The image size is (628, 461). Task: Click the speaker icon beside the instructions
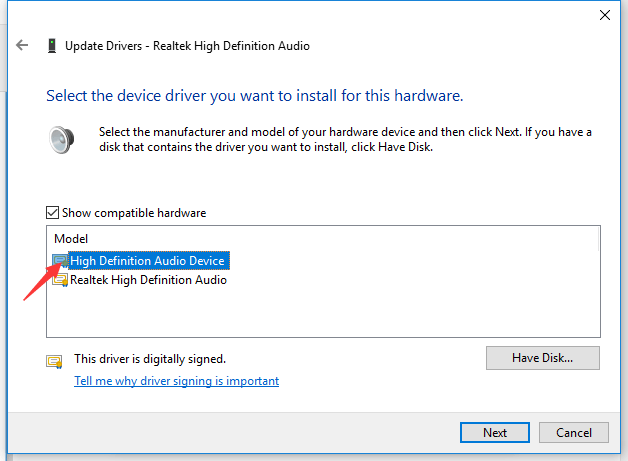click(x=62, y=140)
